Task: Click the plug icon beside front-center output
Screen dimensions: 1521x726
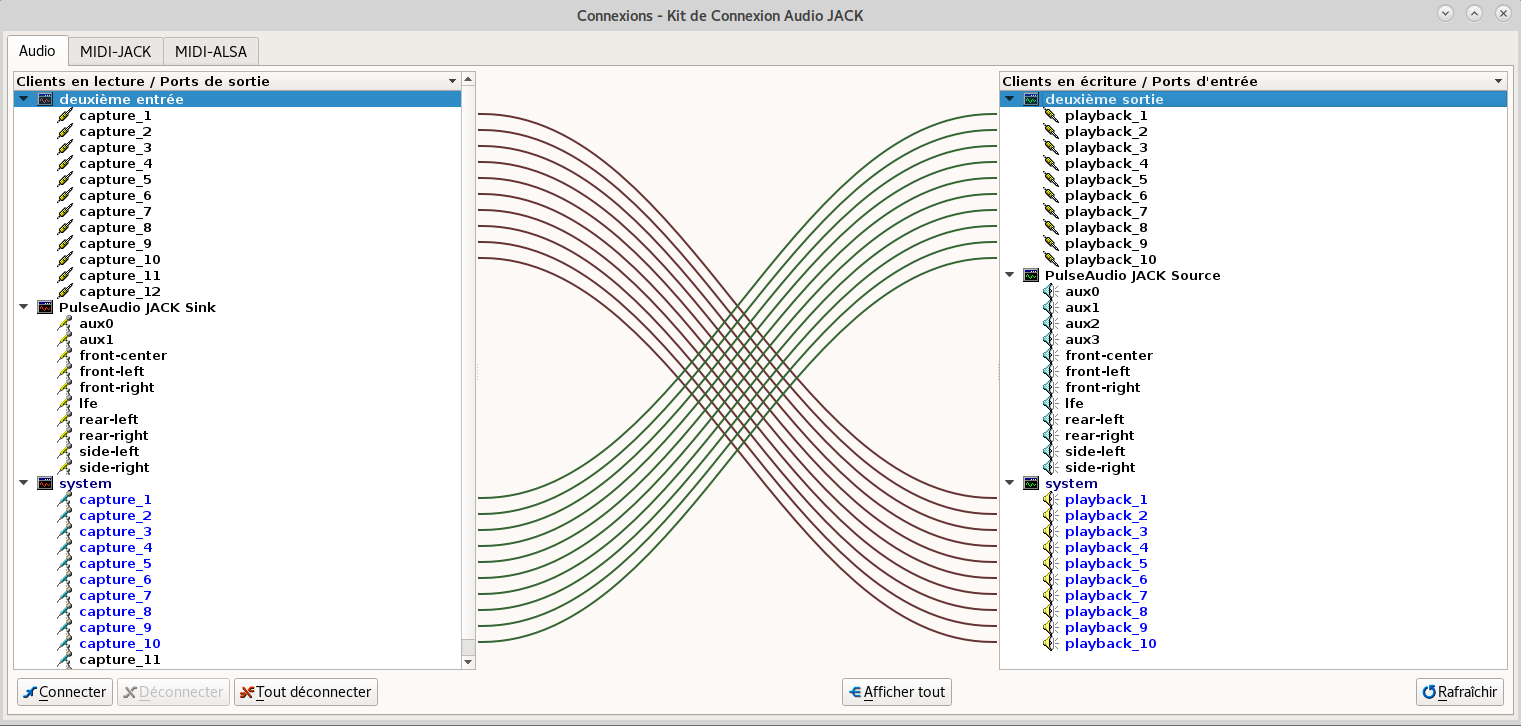Action: tap(65, 355)
